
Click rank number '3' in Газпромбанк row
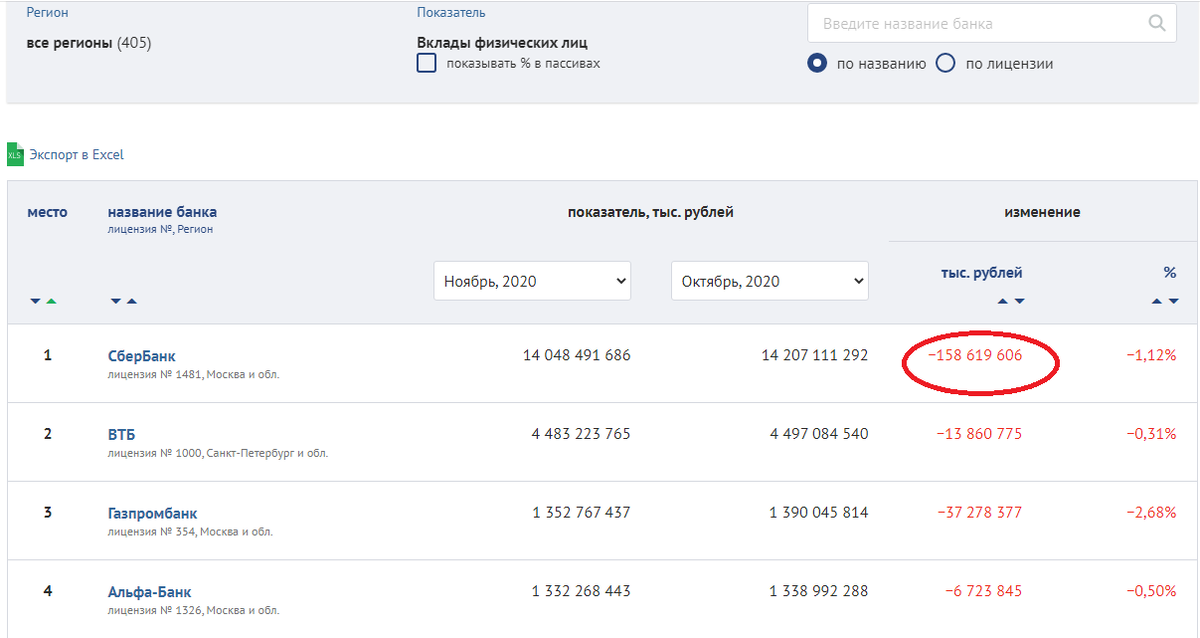(x=47, y=512)
